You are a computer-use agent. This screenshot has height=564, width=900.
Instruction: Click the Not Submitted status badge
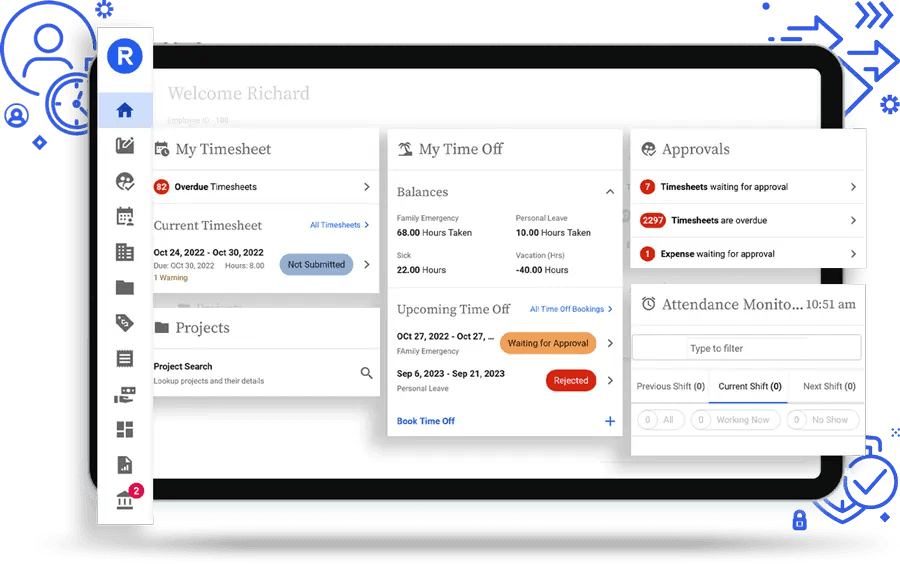point(316,265)
